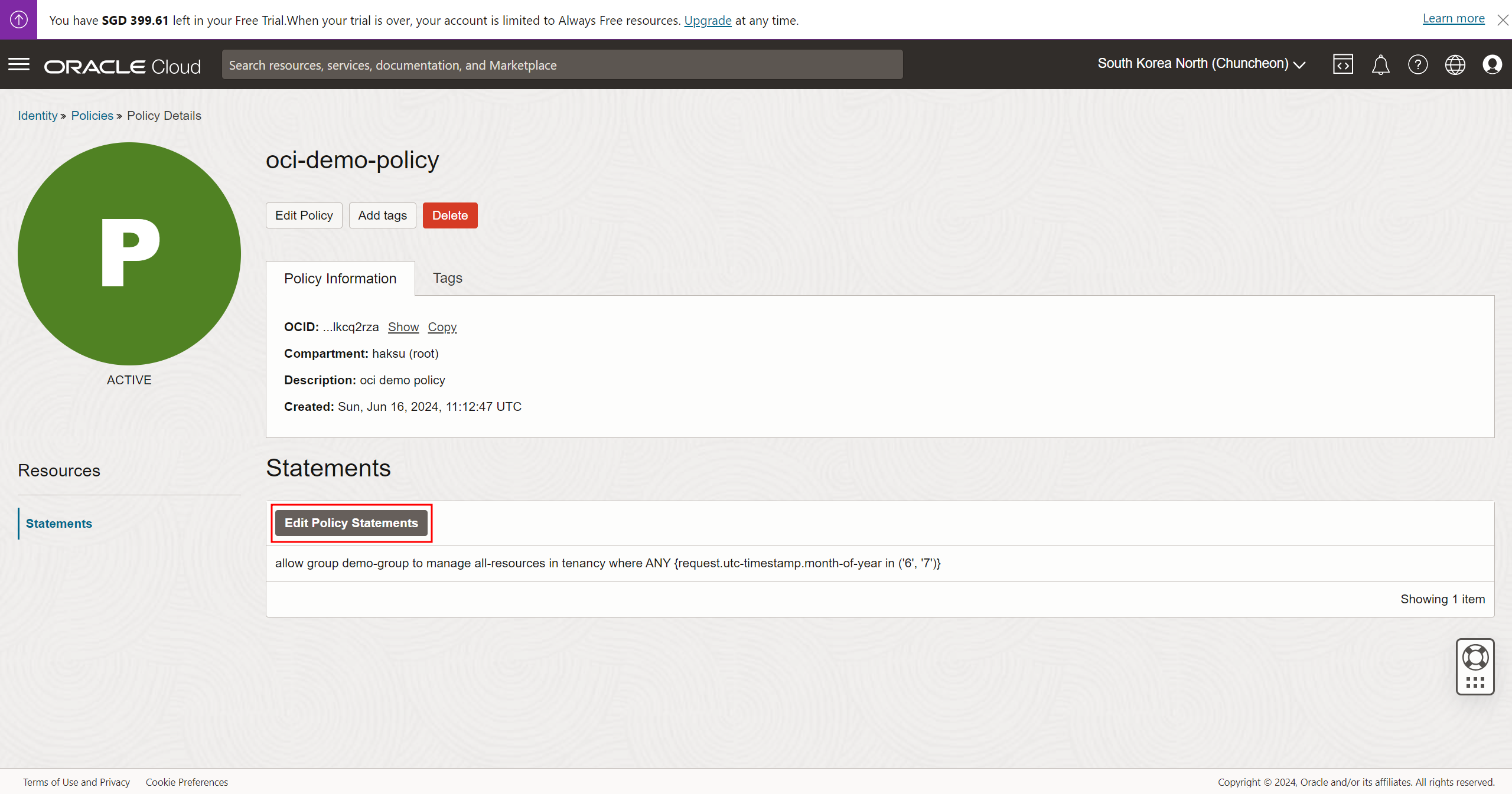This screenshot has width=1512, height=794.
Task: Click Edit Policy Statements button
Action: pos(351,523)
